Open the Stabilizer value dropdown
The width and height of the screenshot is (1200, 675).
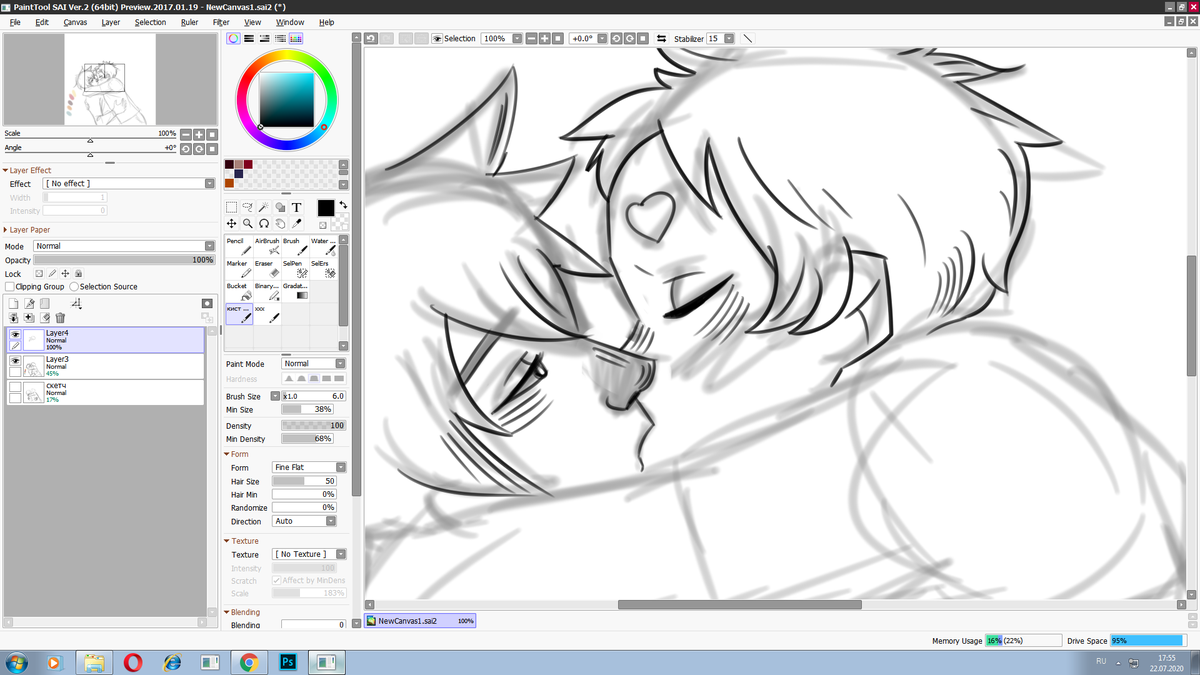[x=729, y=39]
